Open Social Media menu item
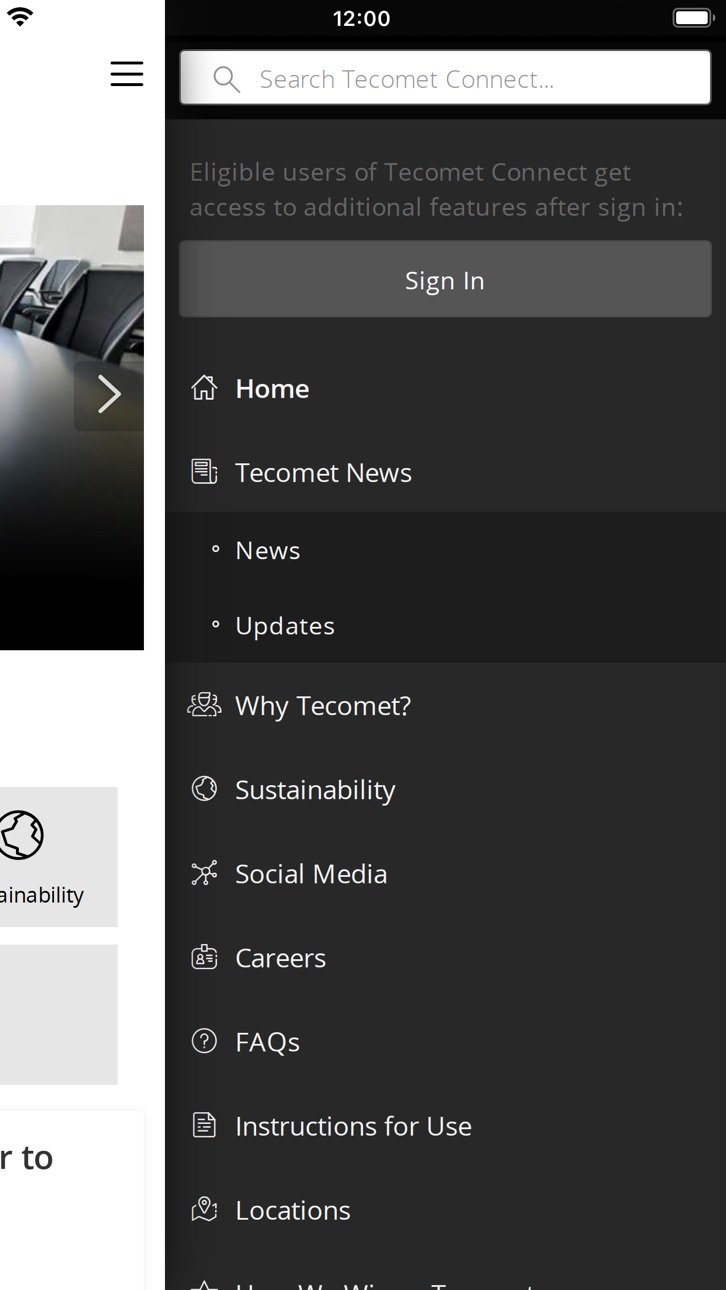 445,873
